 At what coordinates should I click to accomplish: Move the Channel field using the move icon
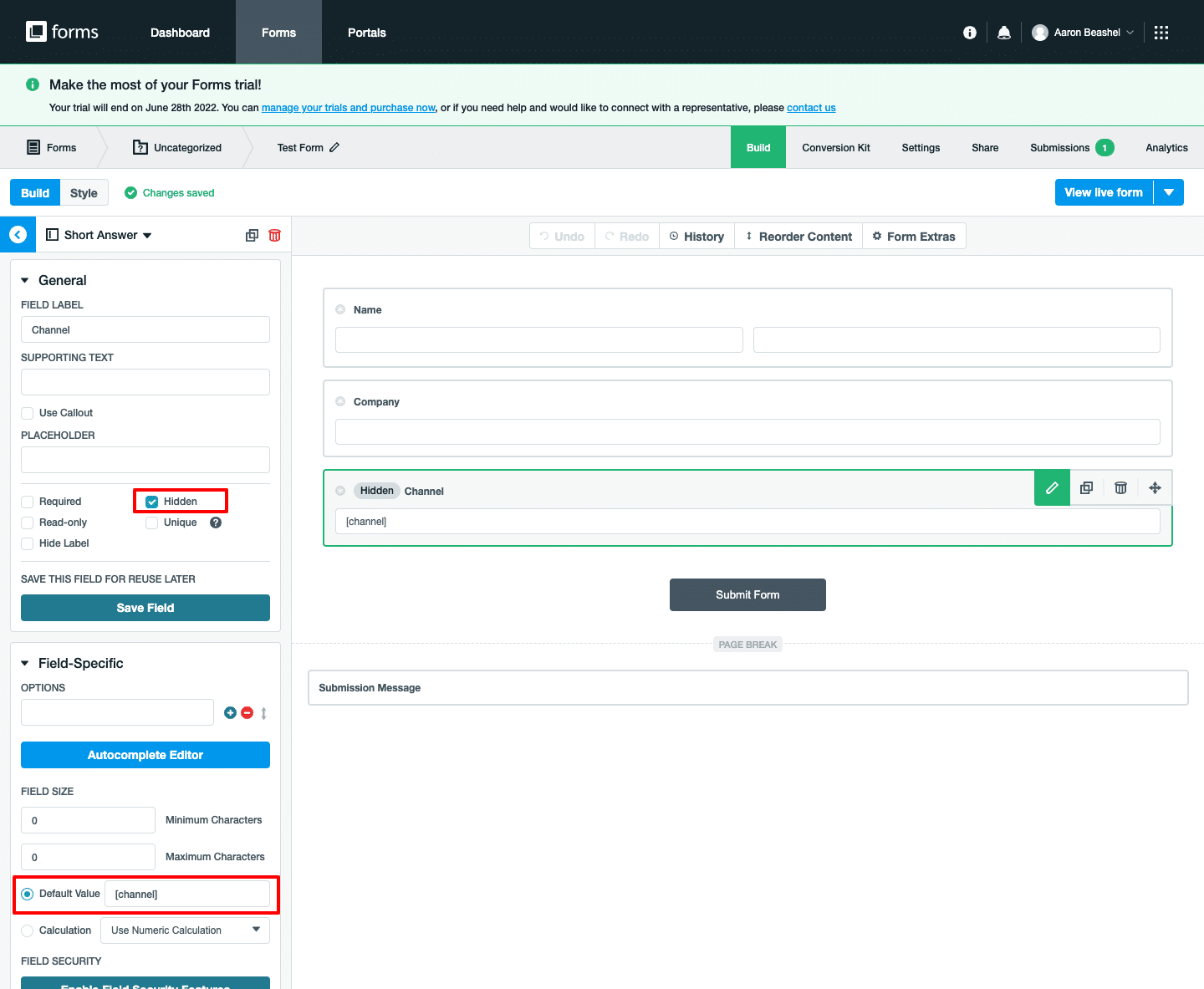[1155, 487]
